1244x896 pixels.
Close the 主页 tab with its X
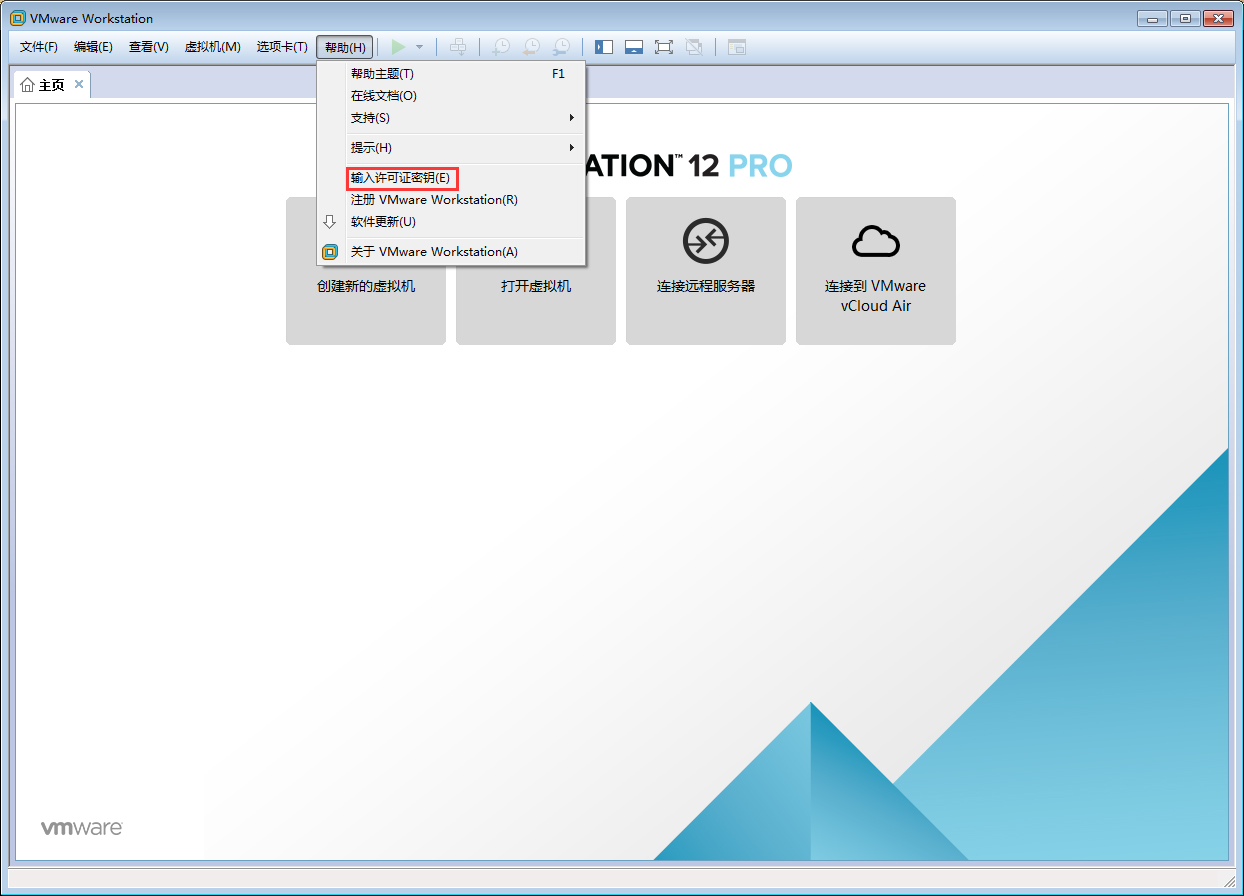pos(78,84)
